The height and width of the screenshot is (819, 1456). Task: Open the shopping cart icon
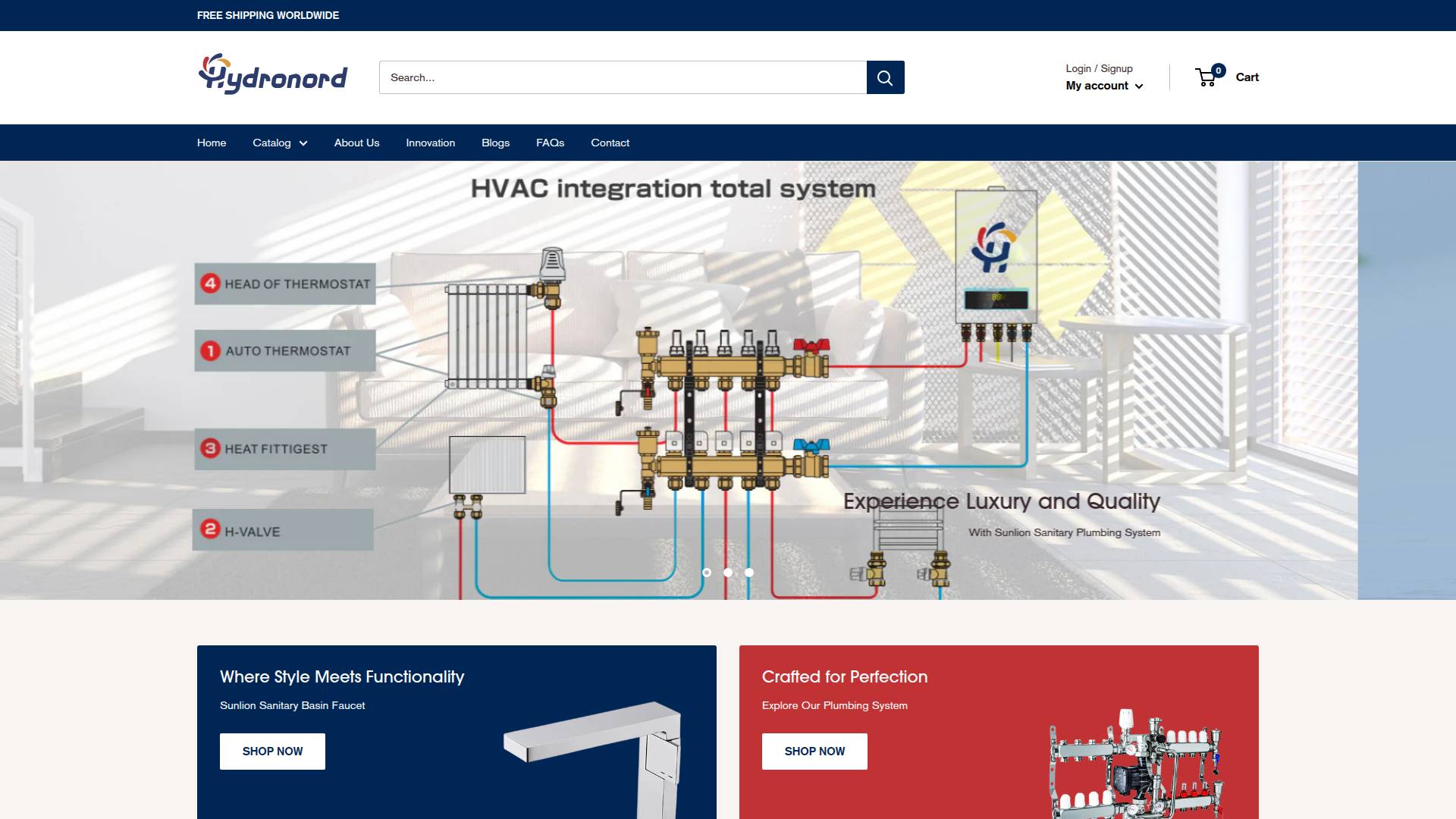point(1207,77)
